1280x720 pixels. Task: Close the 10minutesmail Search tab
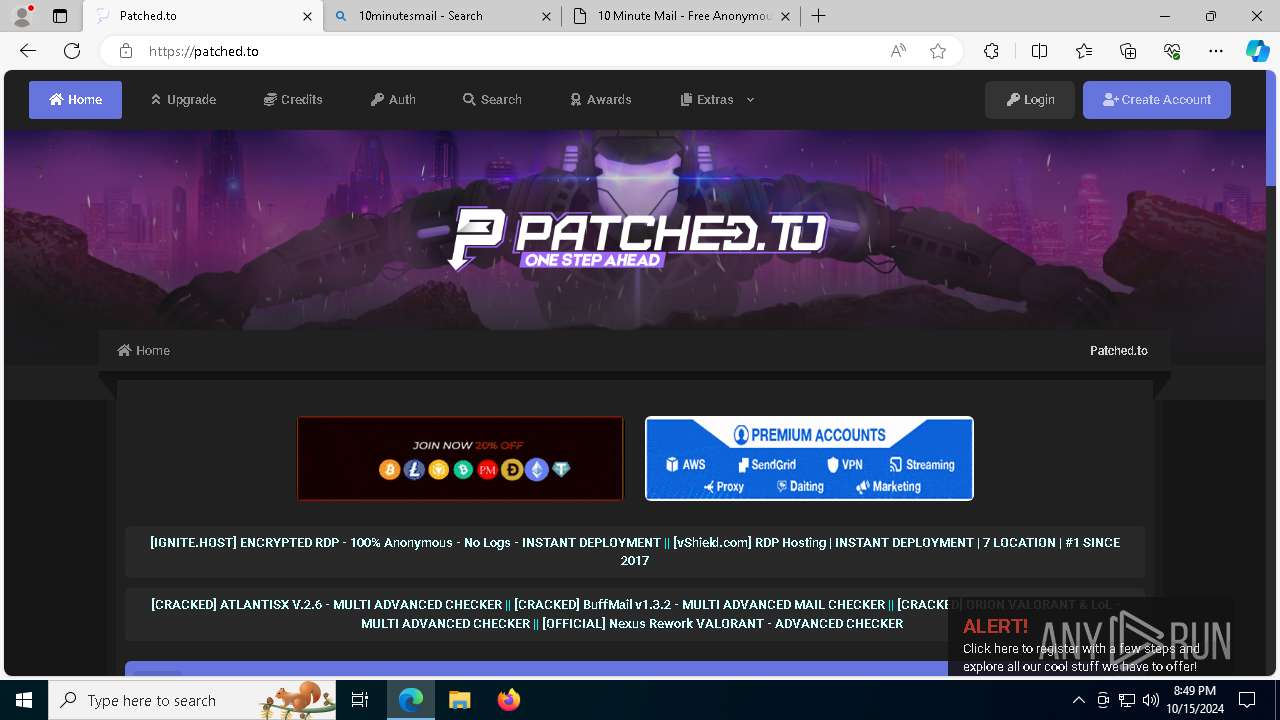(x=546, y=16)
